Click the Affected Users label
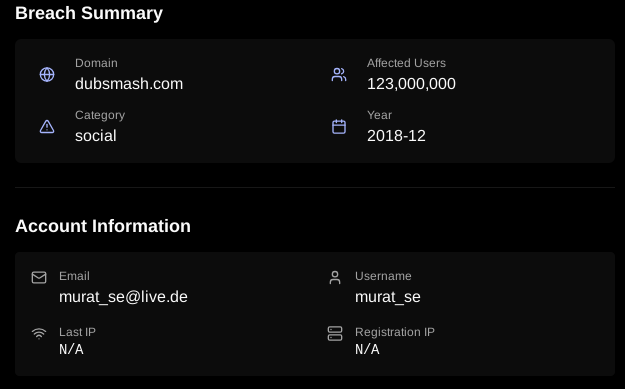This screenshot has height=389, width=625. pyautogui.click(x=407, y=63)
